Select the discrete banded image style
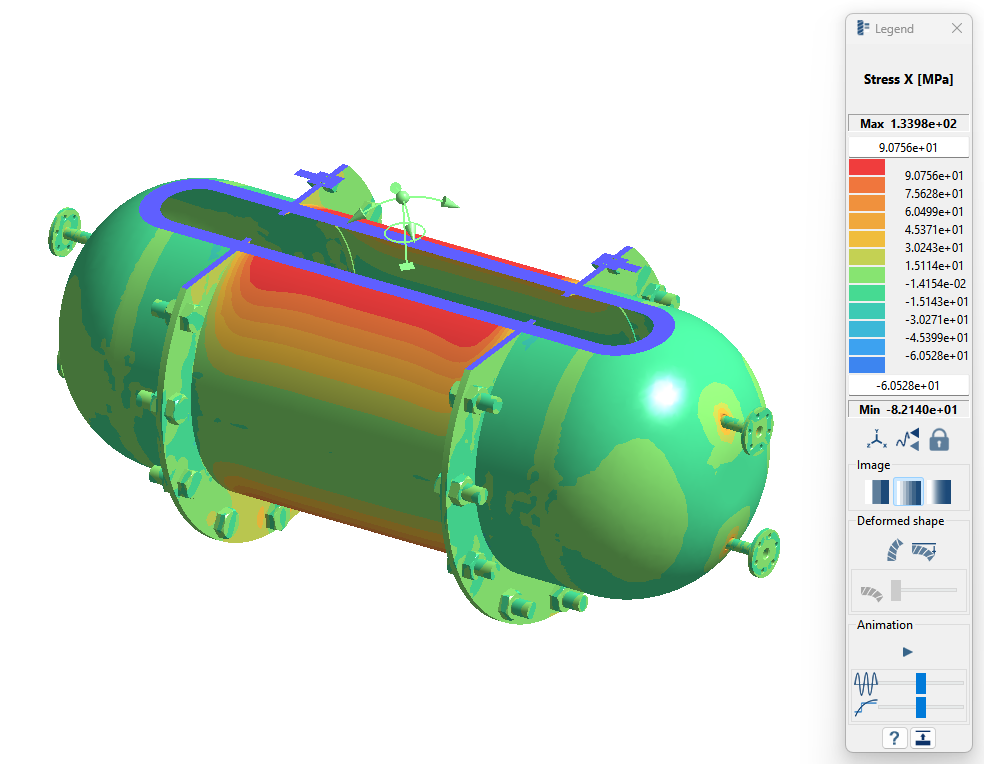The width and height of the screenshot is (984, 764). (877, 492)
